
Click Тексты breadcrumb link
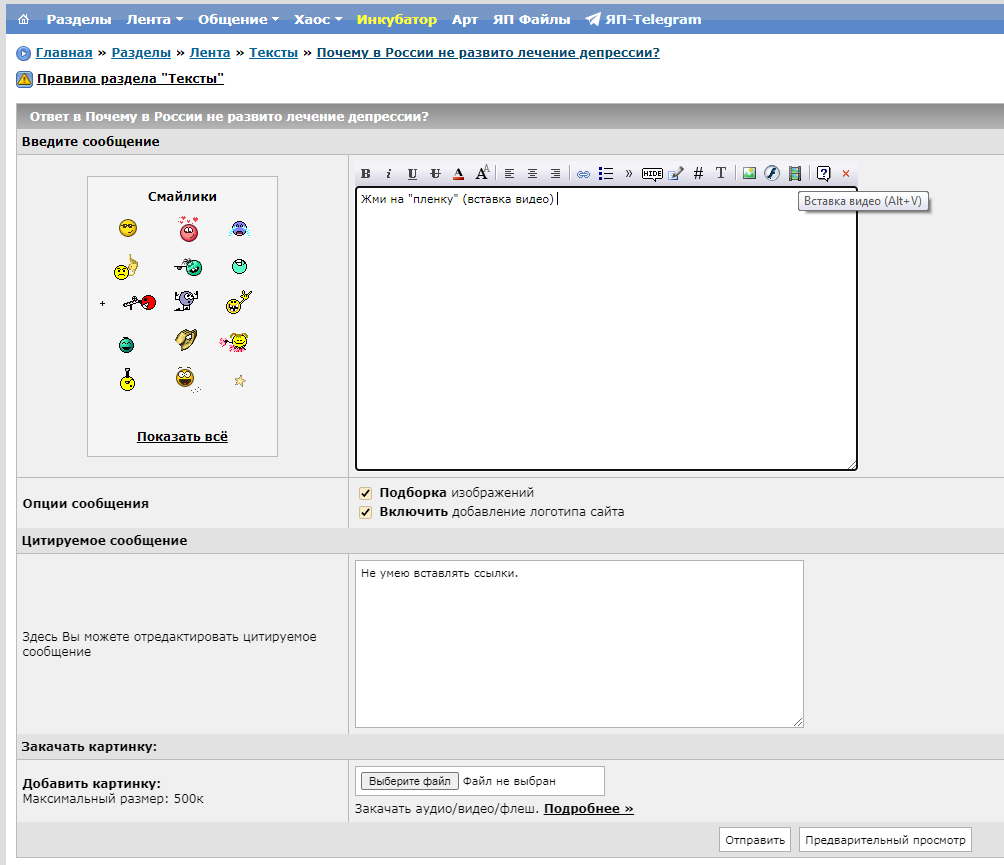[x=273, y=53]
